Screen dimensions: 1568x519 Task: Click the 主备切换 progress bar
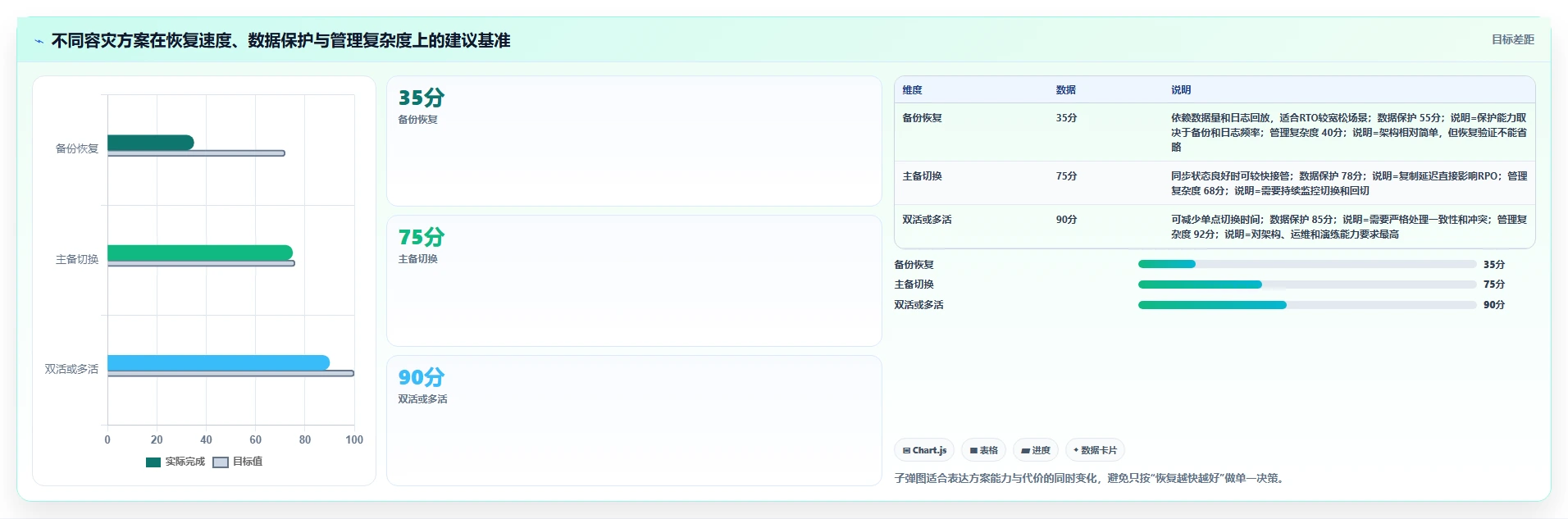pos(1307,285)
